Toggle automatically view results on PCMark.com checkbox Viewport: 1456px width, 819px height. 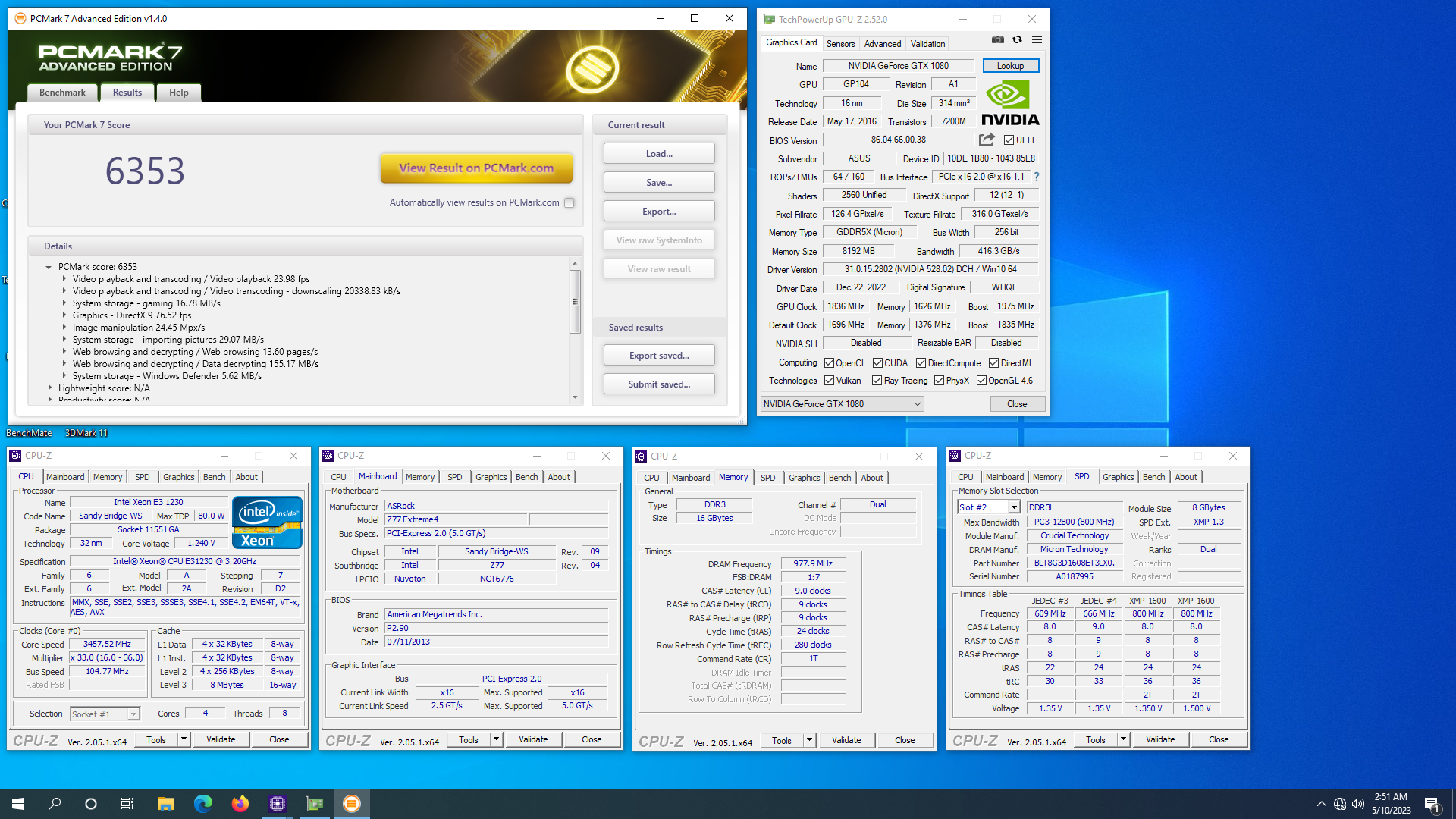coord(570,202)
